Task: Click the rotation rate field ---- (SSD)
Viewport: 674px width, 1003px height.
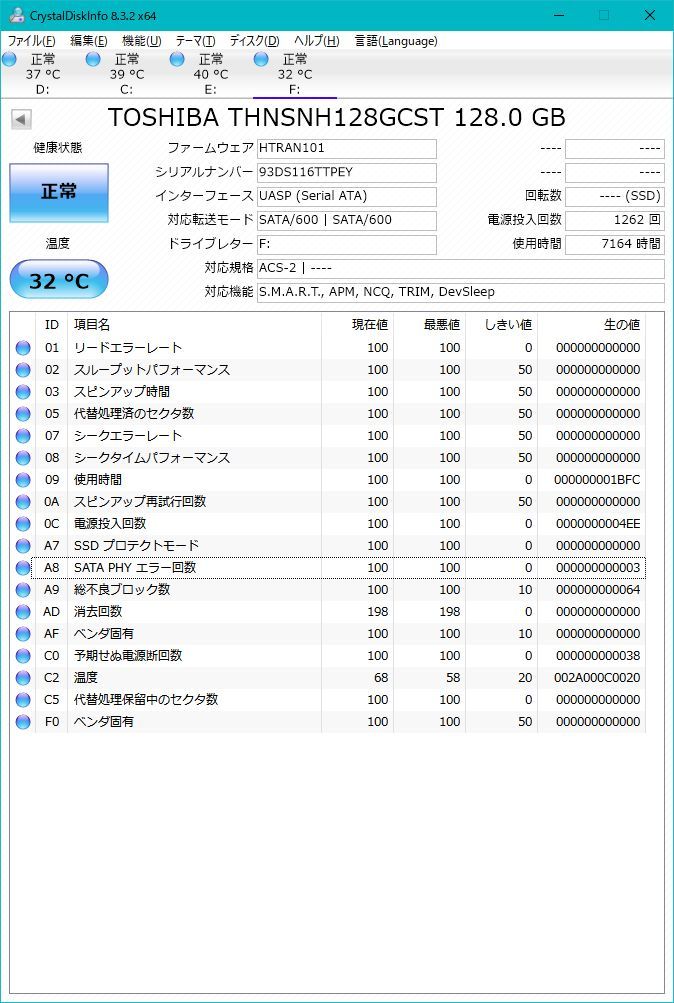Action: [615, 196]
